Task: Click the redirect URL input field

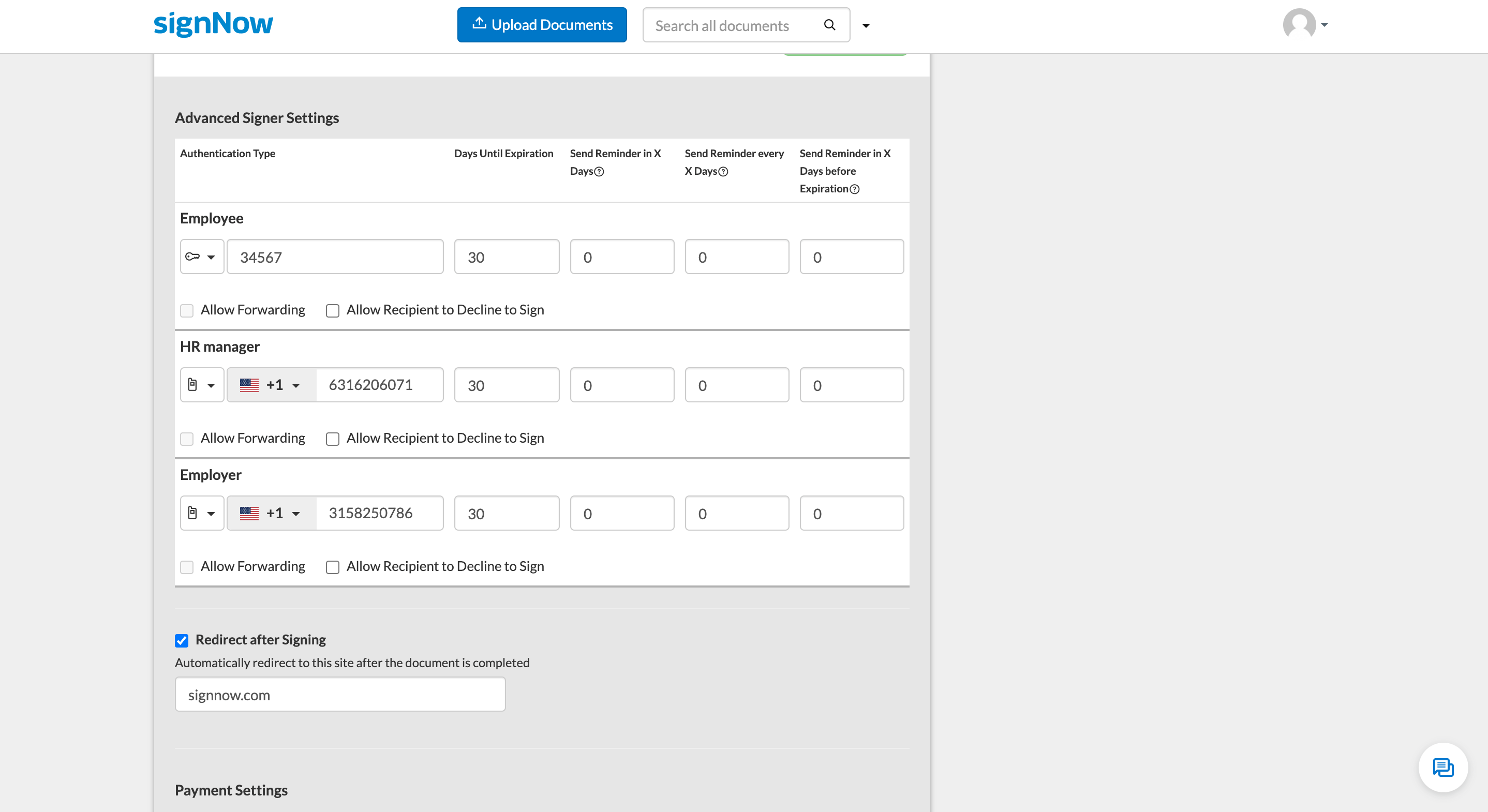Action: pos(340,693)
